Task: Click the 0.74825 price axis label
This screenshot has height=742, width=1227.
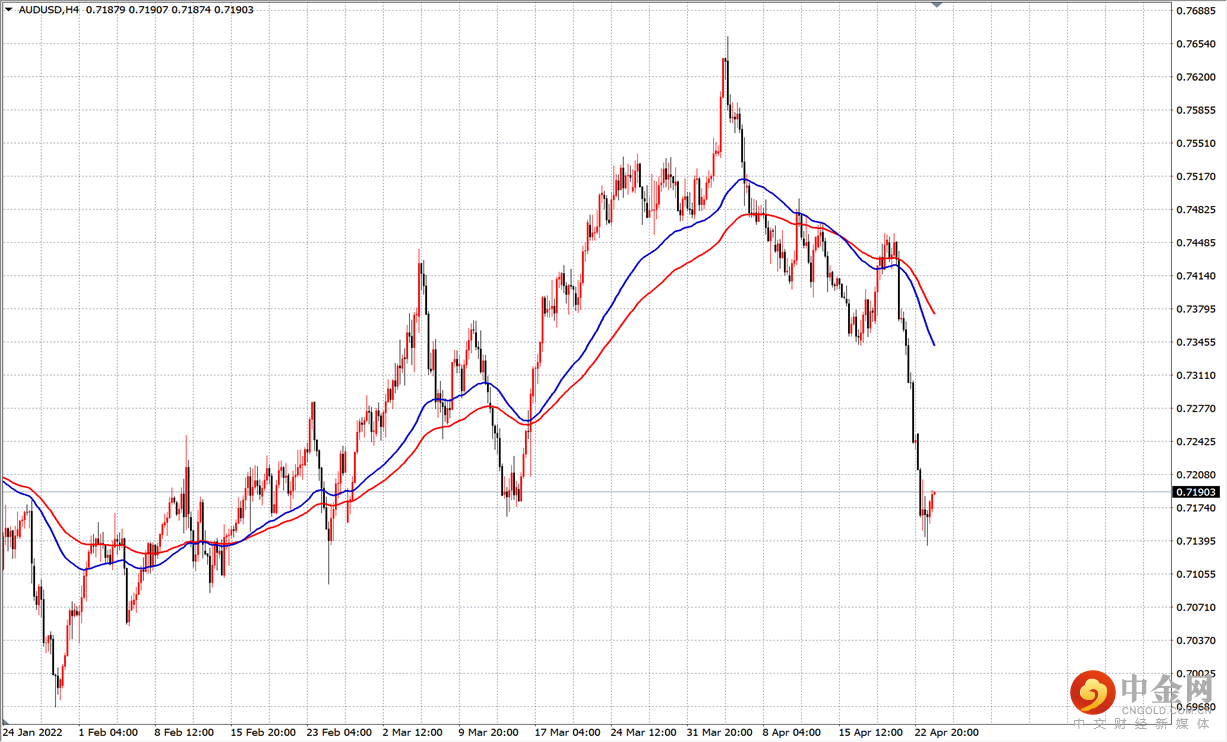Action: coord(1196,210)
